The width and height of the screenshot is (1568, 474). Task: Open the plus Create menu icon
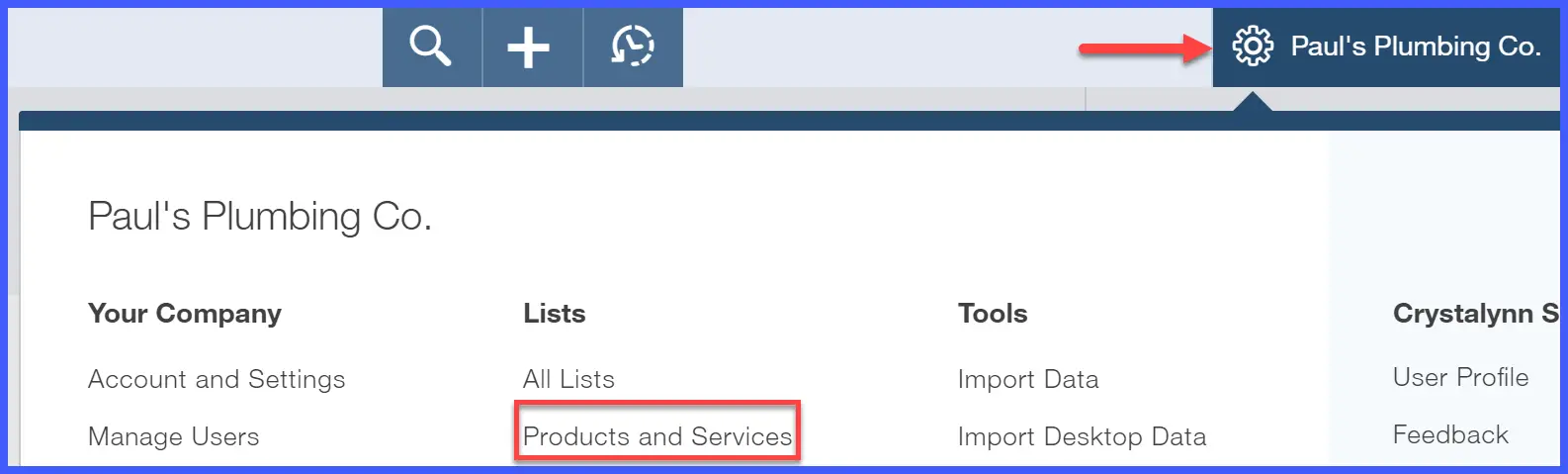[x=529, y=47]
